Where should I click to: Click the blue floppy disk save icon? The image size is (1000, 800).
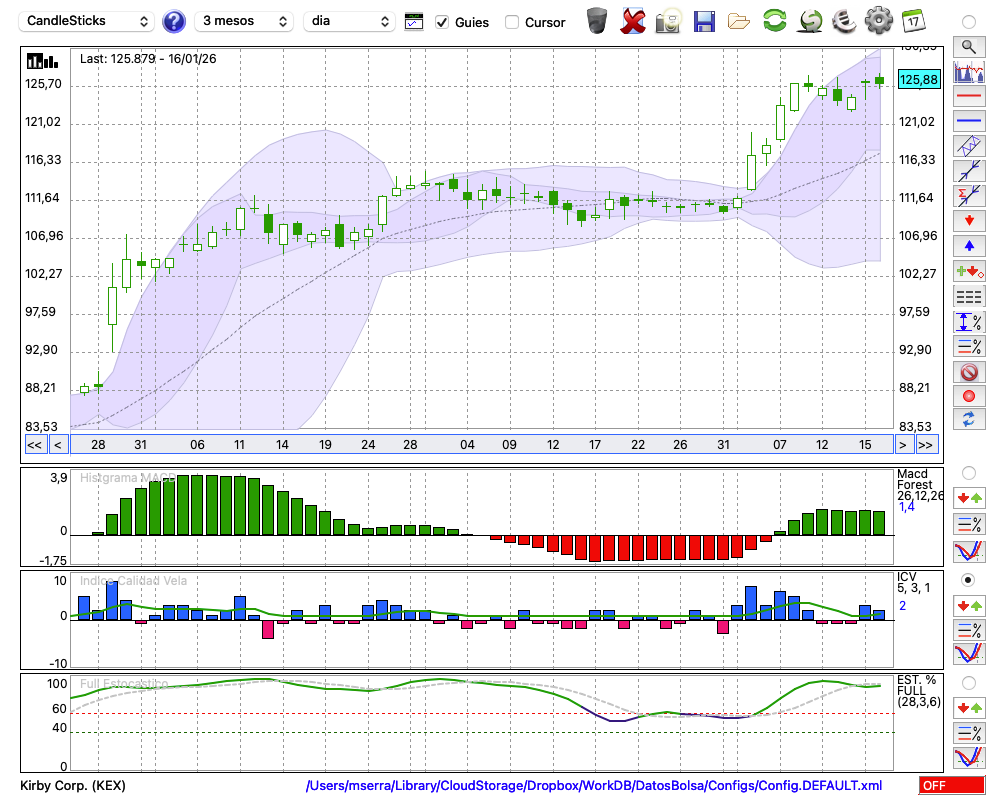[x=704, y=20]
